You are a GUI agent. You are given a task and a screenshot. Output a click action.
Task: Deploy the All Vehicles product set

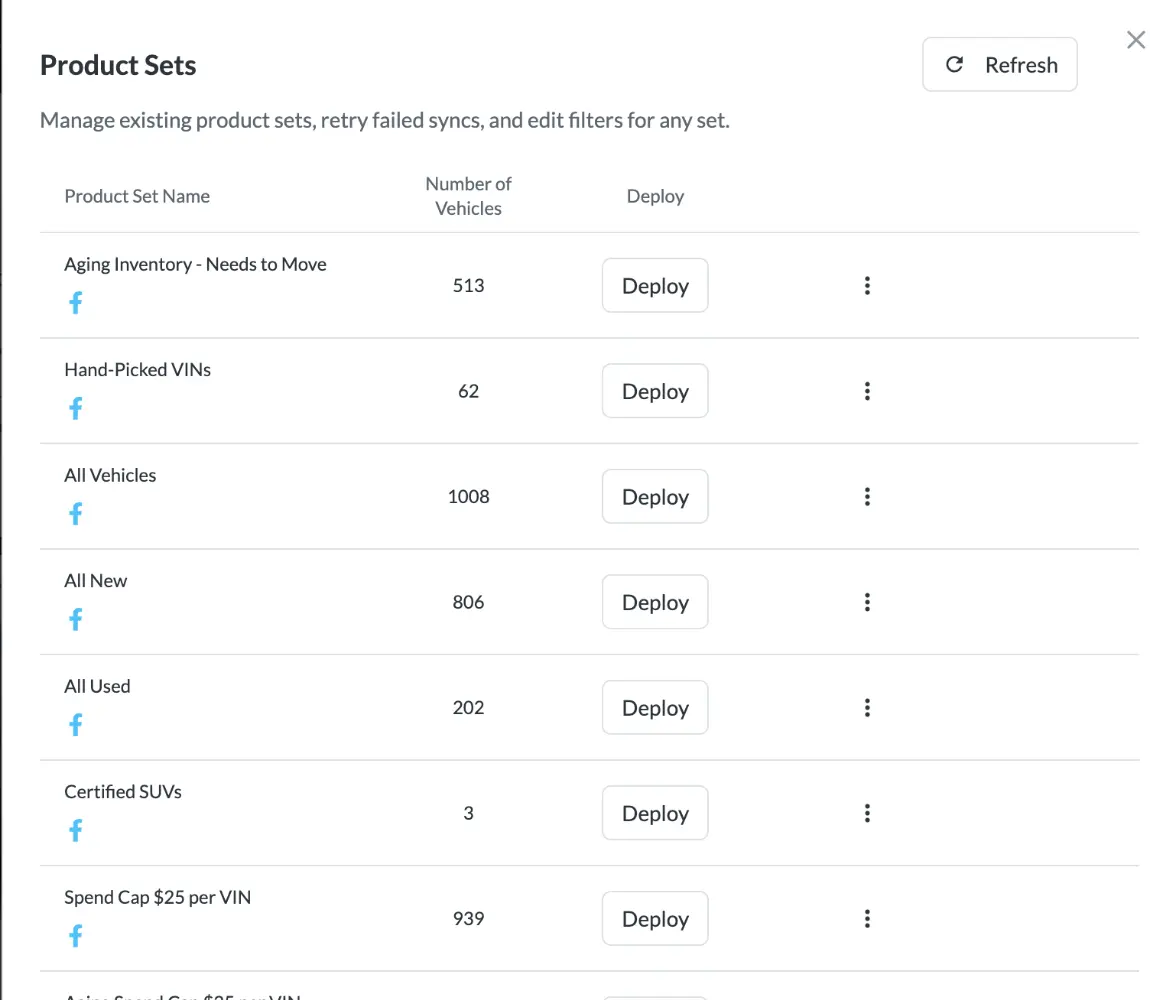[655, 497]
